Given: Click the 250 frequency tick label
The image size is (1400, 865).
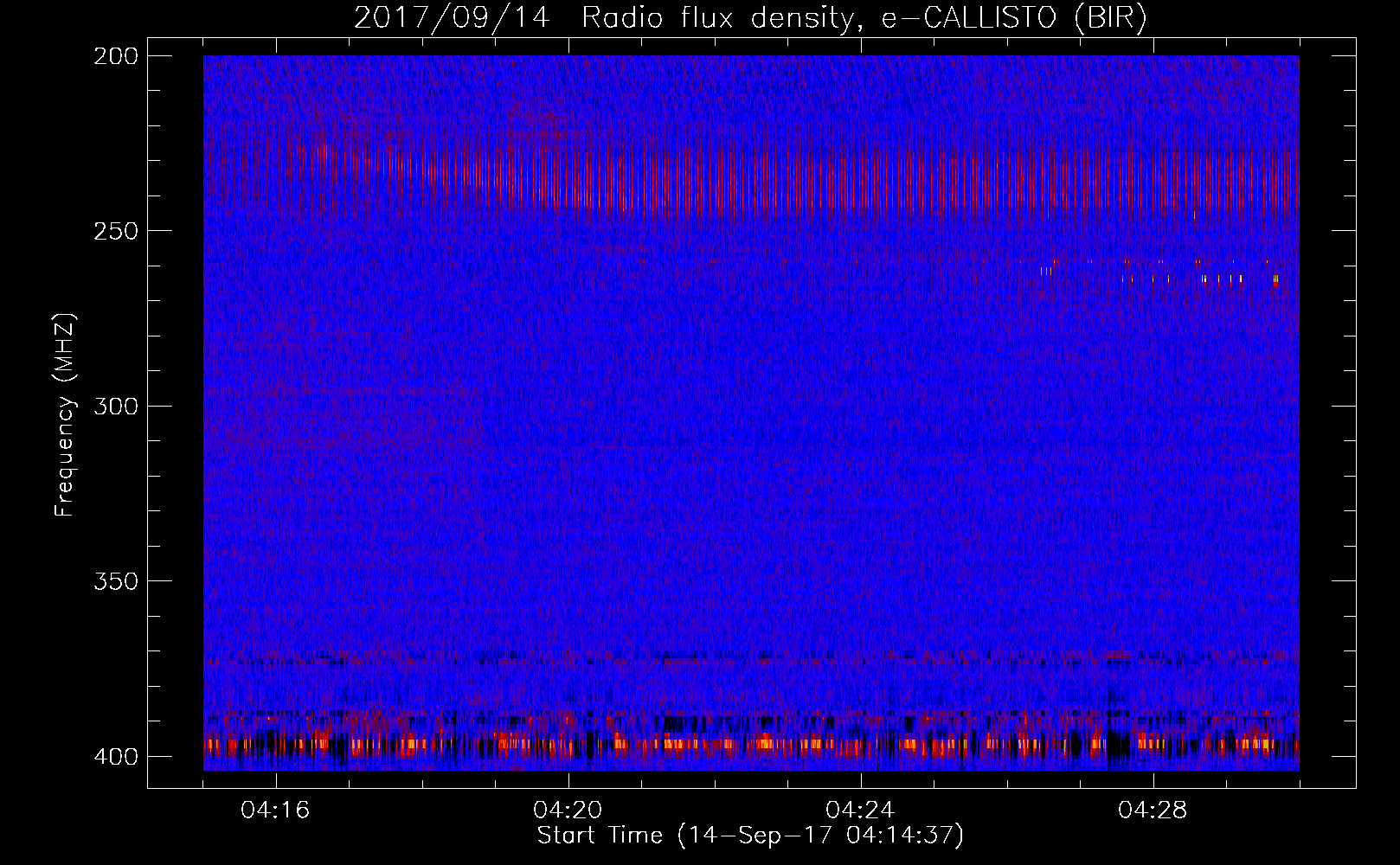Looking at the screenshot, I should (x=116, y=231).
